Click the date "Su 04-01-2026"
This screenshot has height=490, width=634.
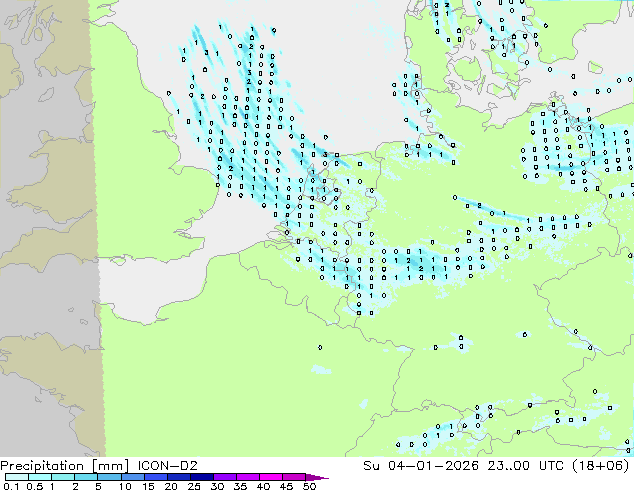point(421,466)
